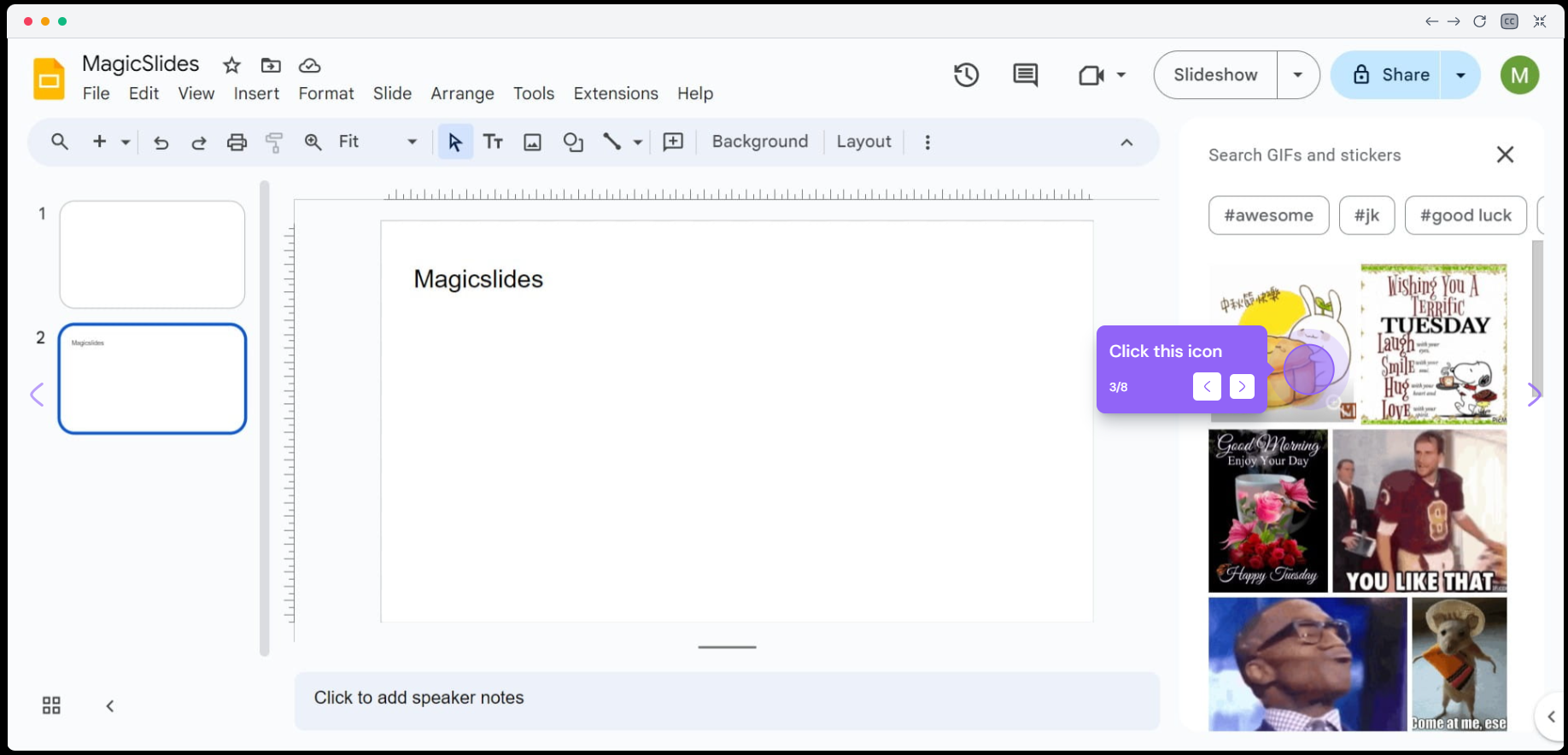Insert a shape from toolbar
Image resolution: width=1568 pixels, height=755 pixels.
point(573,143)
